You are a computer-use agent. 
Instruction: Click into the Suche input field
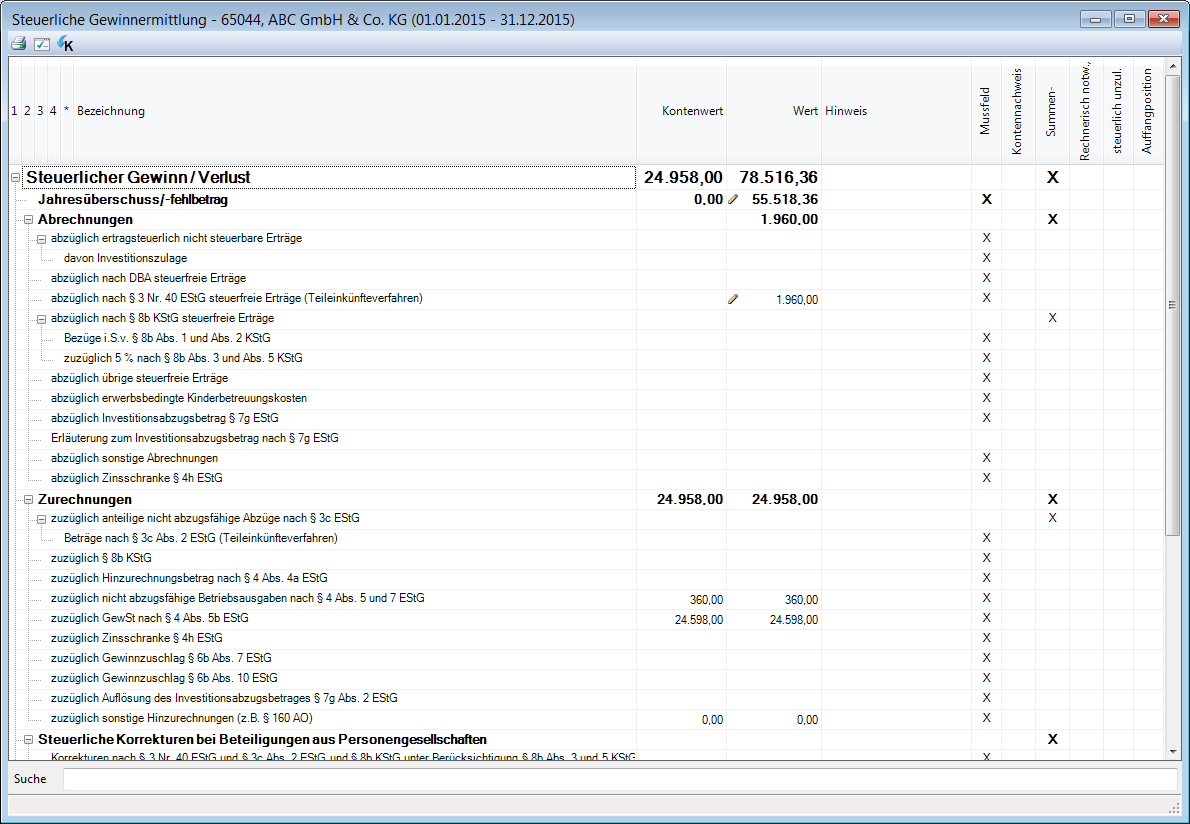coord(620,779)
